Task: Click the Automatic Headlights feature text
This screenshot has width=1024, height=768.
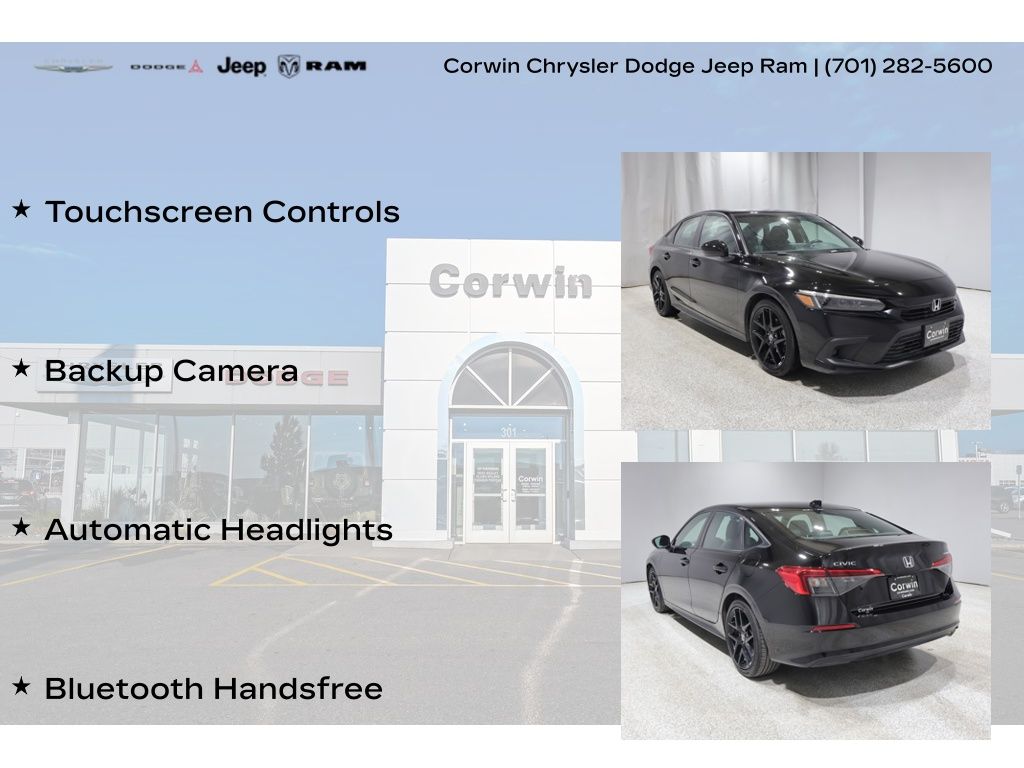Action: [218, 529]
